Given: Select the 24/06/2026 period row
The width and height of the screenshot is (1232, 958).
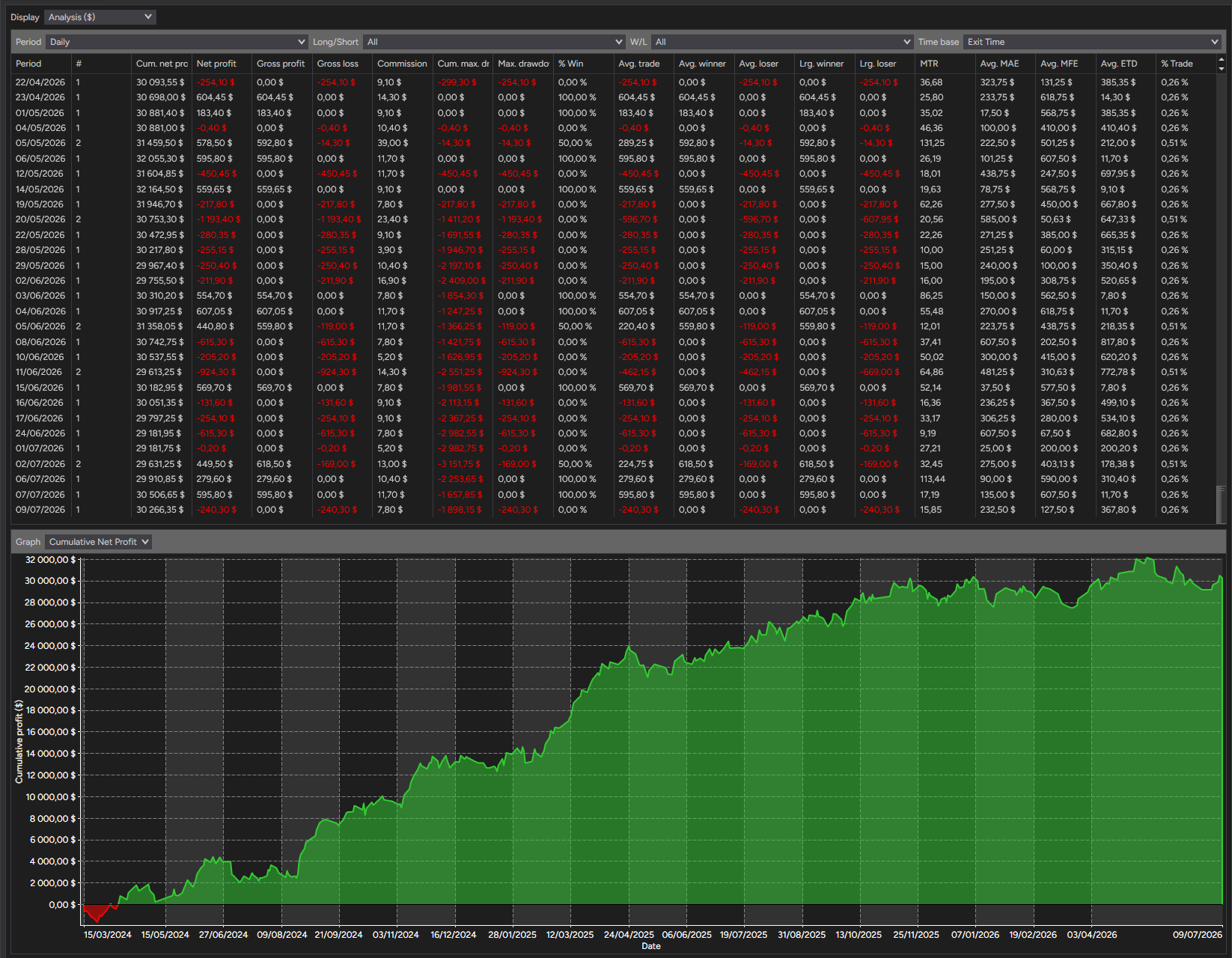Looking at the screenshot, I should [614, 433].
